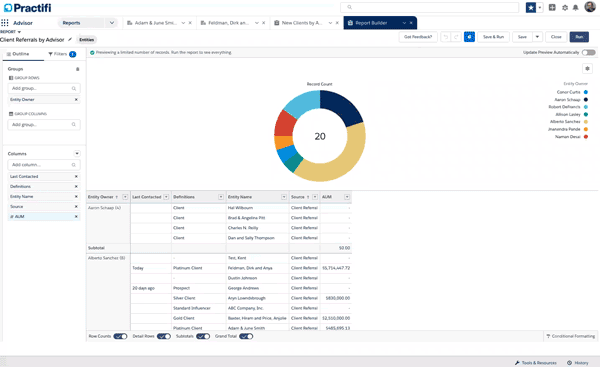Image resolution: width=600 pixels, height=367 pixels.
Task: Disable the Row Counts toggle
Action: click(x=121, y=336)
